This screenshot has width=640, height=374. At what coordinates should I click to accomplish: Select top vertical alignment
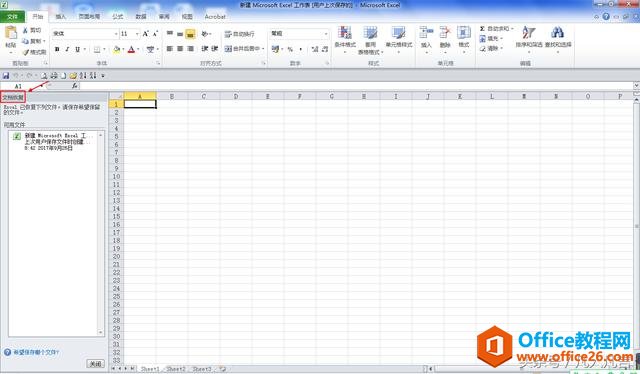170,33
